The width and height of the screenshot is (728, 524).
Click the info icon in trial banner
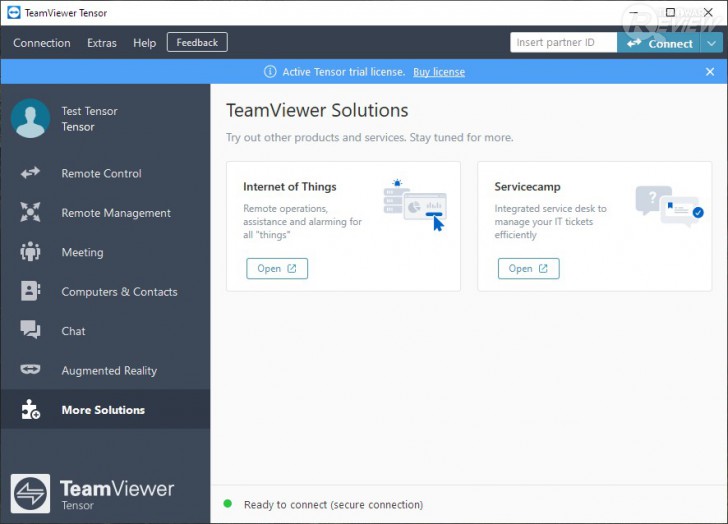tap(270, 71)
